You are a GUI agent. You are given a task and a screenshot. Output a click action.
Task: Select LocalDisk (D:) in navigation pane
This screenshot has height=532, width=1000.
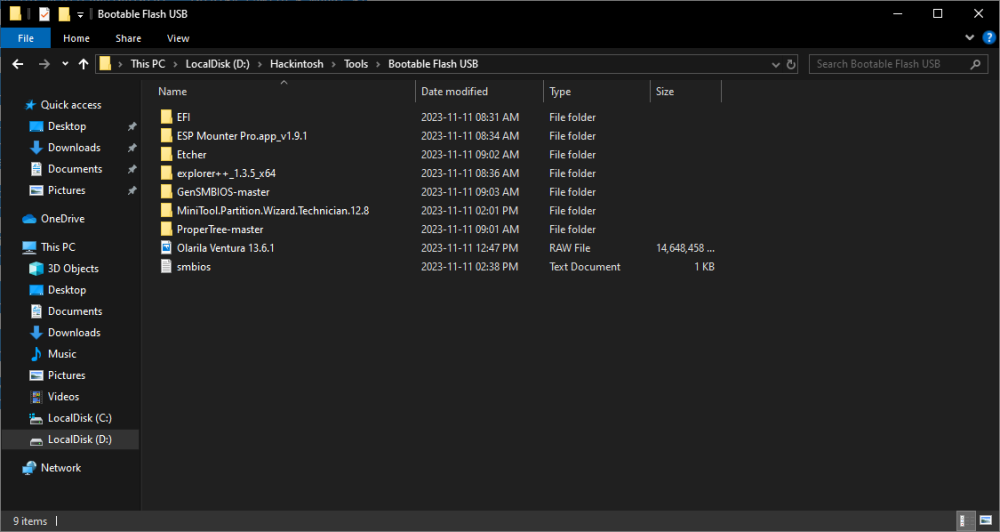click(79, 440)
